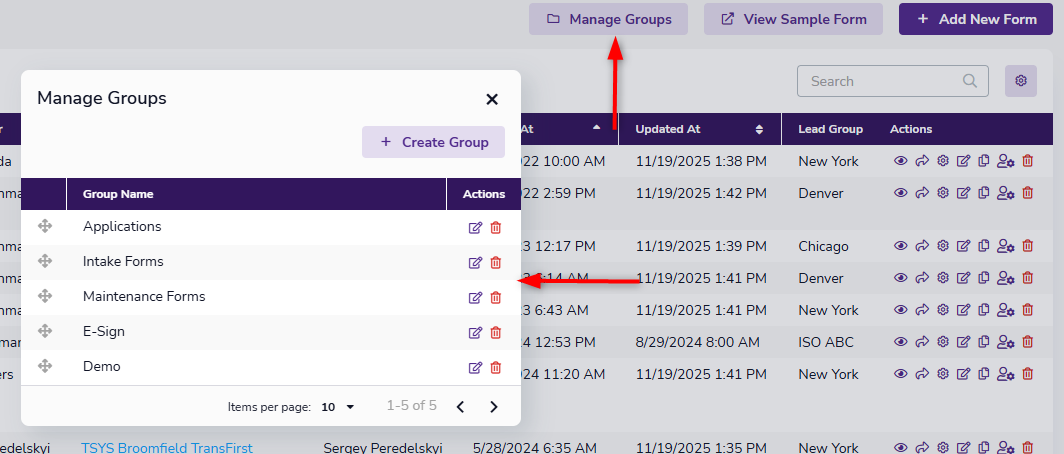The width and height of the screenshot is (1064, 454).
Task: Delete the Demo group
Action: [496, 368]
